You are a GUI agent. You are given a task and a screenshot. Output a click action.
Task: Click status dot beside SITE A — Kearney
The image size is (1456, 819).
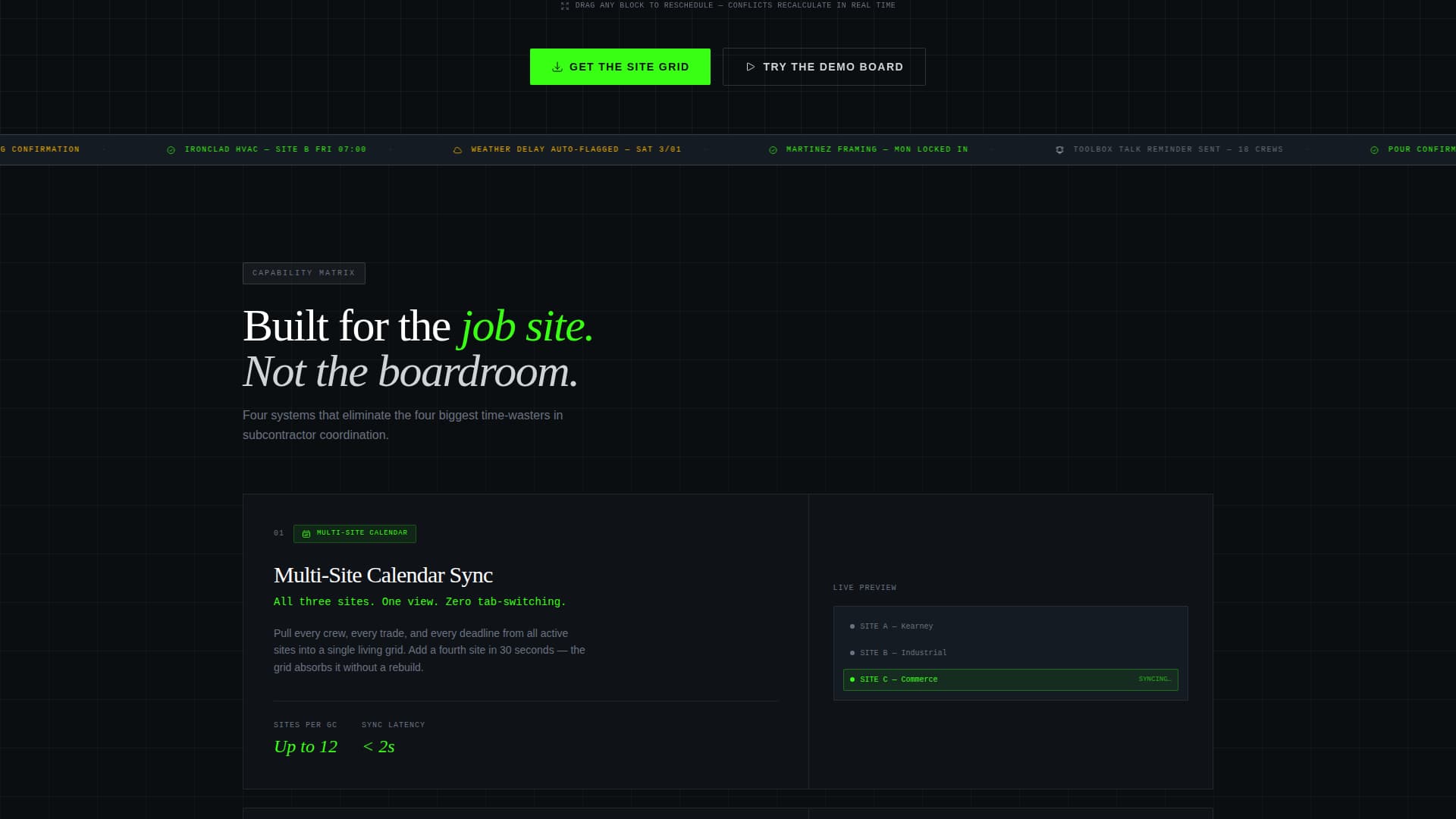point(852,626)
